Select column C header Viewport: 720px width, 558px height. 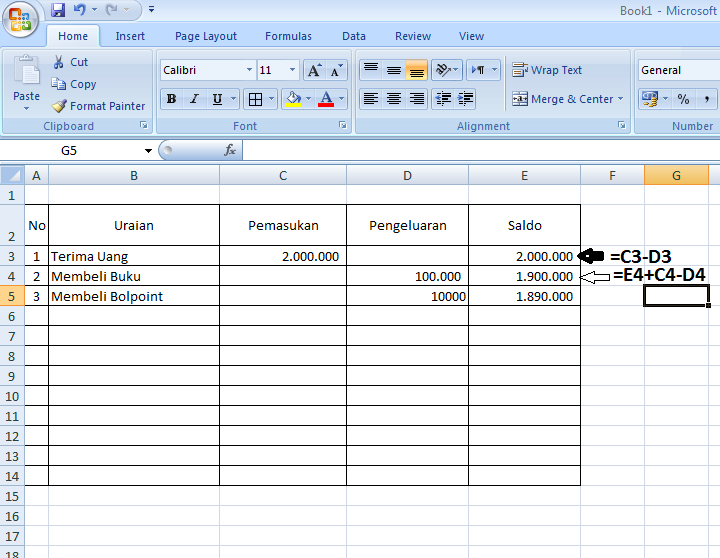coord(283,175)
